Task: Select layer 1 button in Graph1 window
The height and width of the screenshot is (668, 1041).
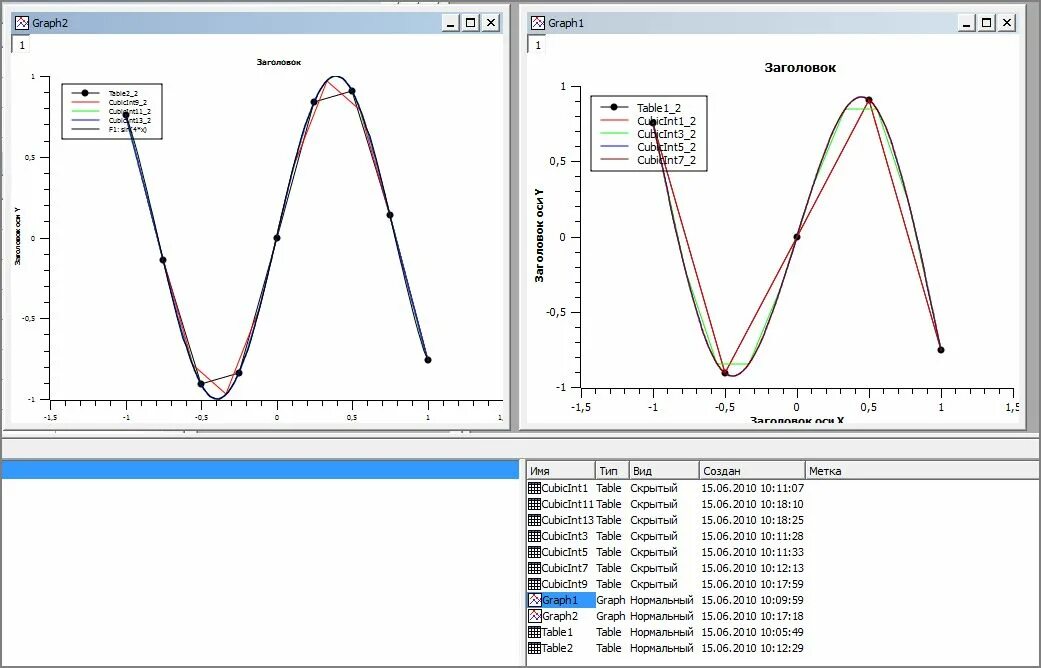Action: [537, 45]
